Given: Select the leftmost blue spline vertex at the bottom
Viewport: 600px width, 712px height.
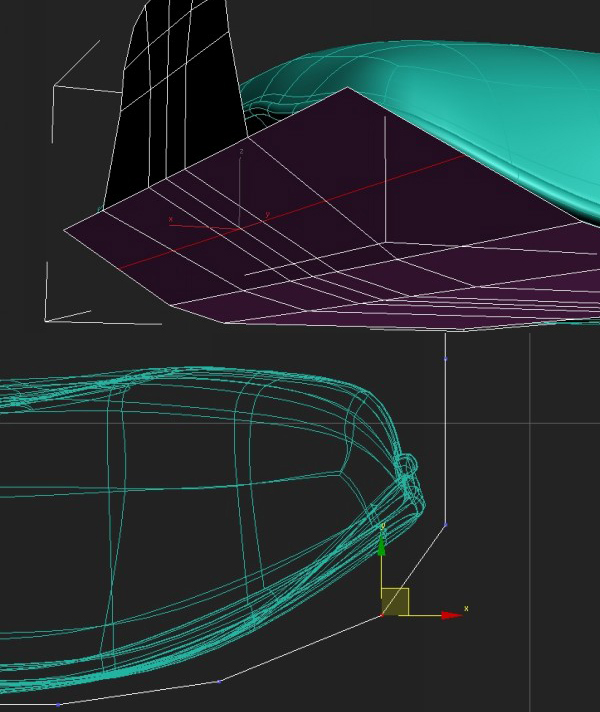Looking at the screenshot, I should (x=58, y=705).
